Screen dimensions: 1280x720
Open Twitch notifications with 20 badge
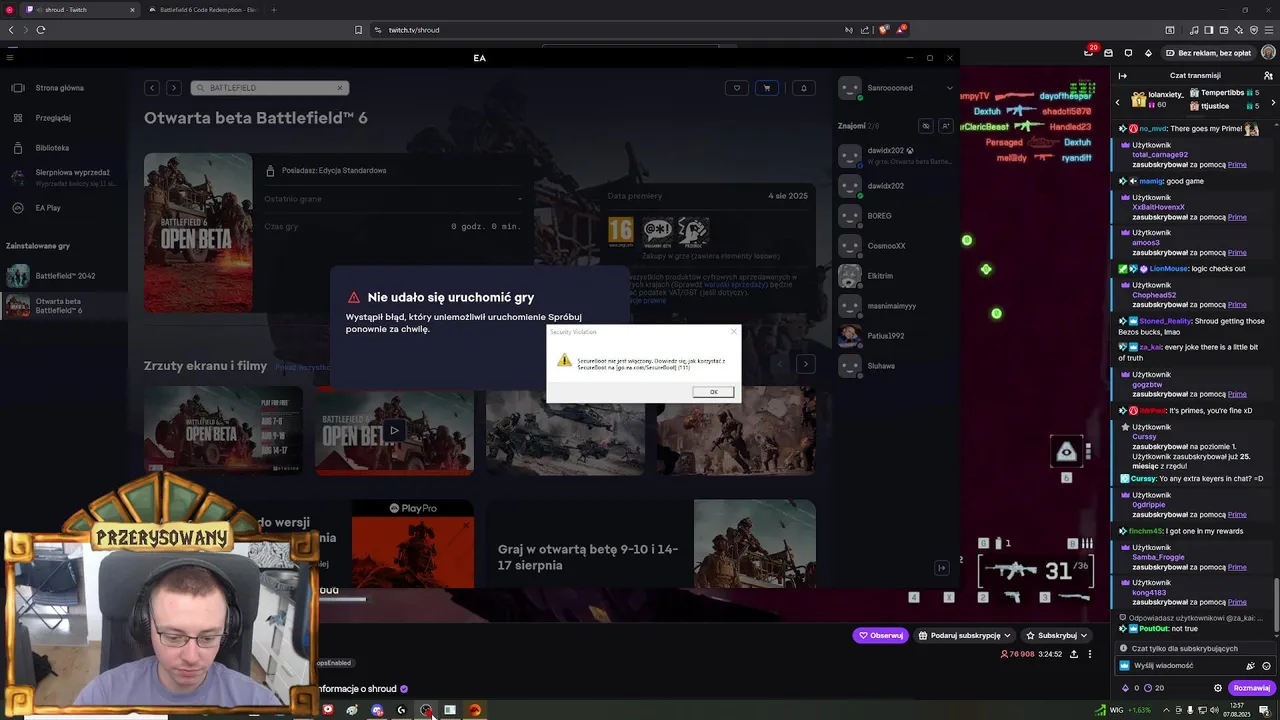pos(1090,52)
